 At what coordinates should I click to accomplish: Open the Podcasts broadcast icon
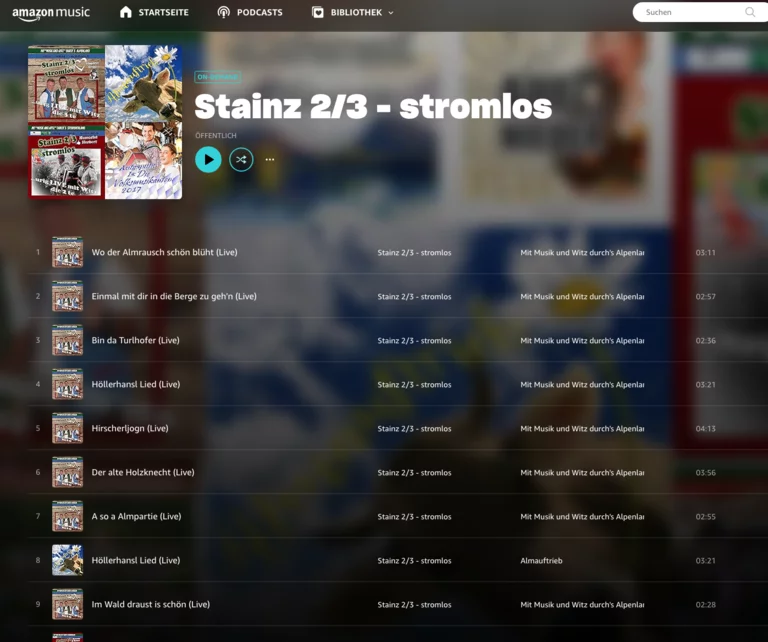coord(224,12)
